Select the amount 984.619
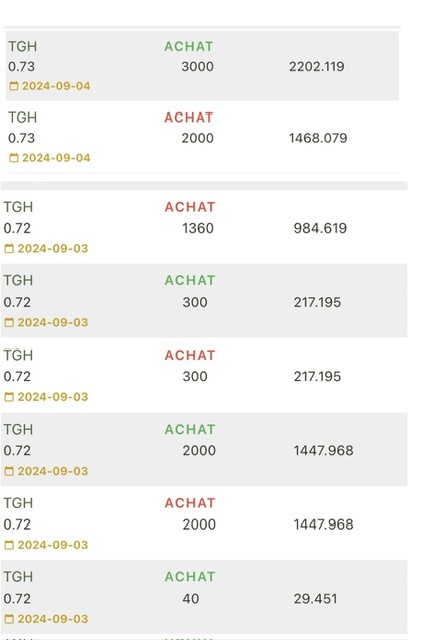This screenshot has width=431, height=640. pos(320,228)
